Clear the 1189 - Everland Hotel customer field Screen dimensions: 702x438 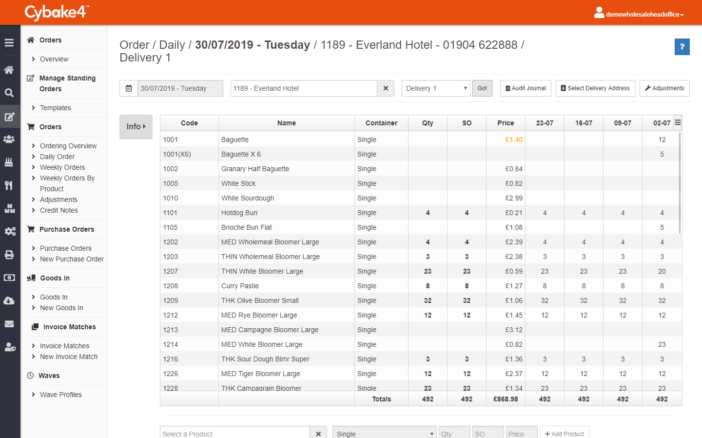[x=385, y=88]
